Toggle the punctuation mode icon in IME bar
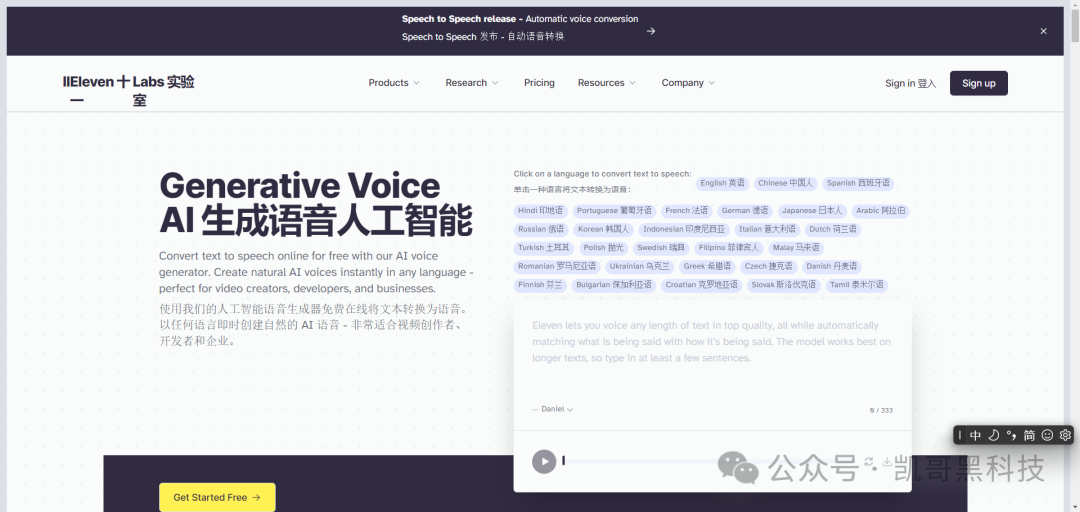This screenshot has width=1080, height=512. click(1011, 435)
